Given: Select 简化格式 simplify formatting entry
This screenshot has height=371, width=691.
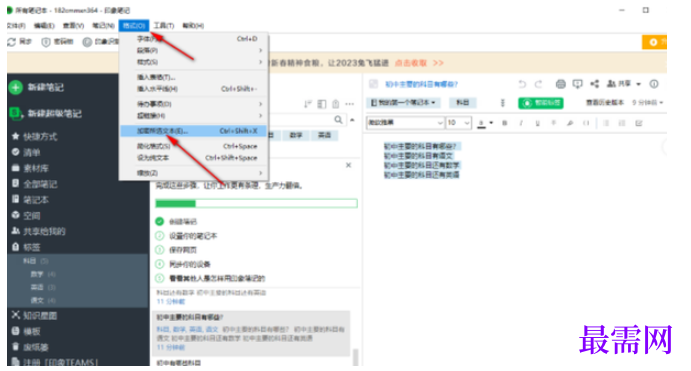Looking at the screenshot, I should pyautogui.click(x=194, y=146).
